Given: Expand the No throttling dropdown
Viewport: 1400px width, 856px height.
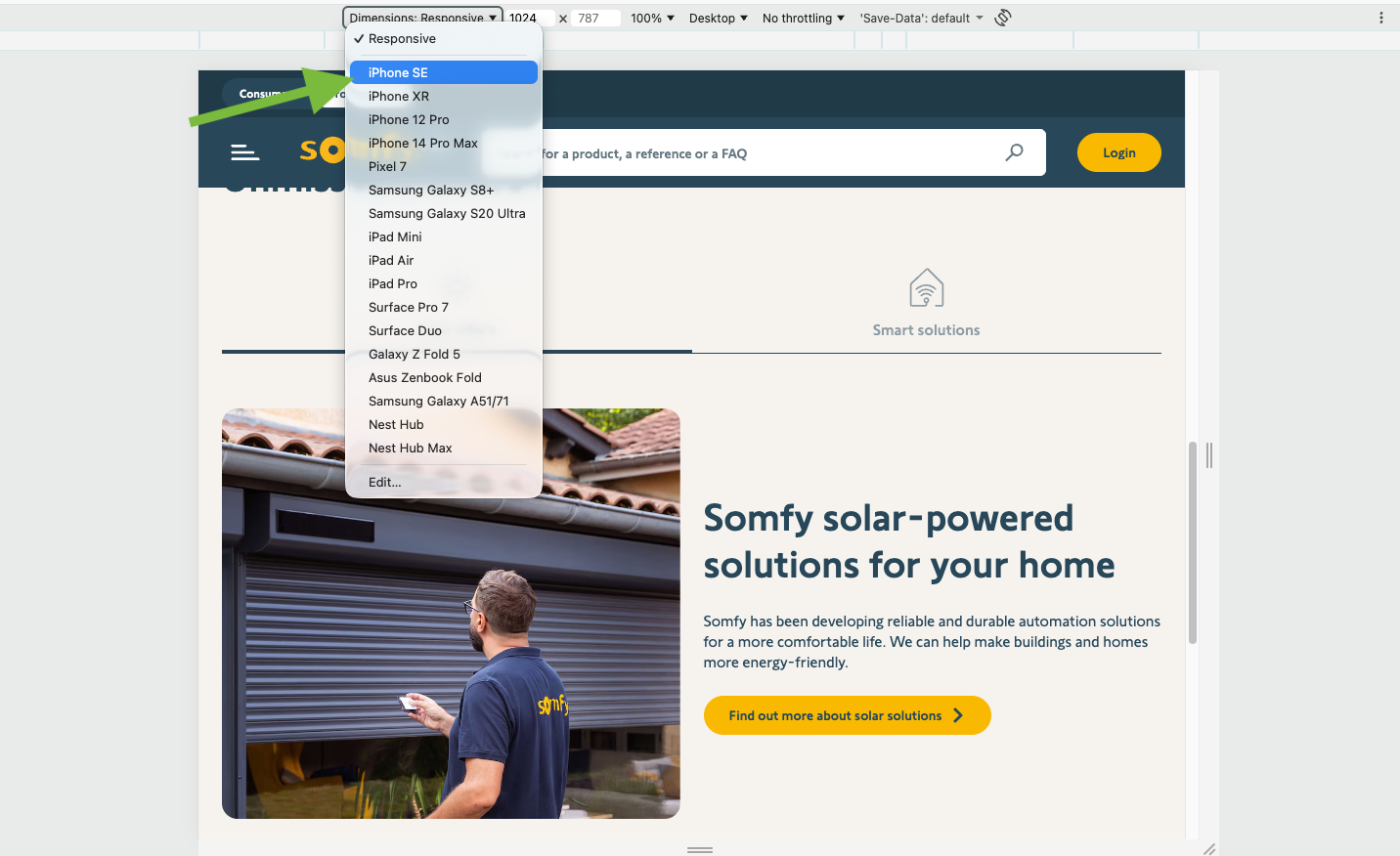Looking at the screenshot, I should coord(803,18).
